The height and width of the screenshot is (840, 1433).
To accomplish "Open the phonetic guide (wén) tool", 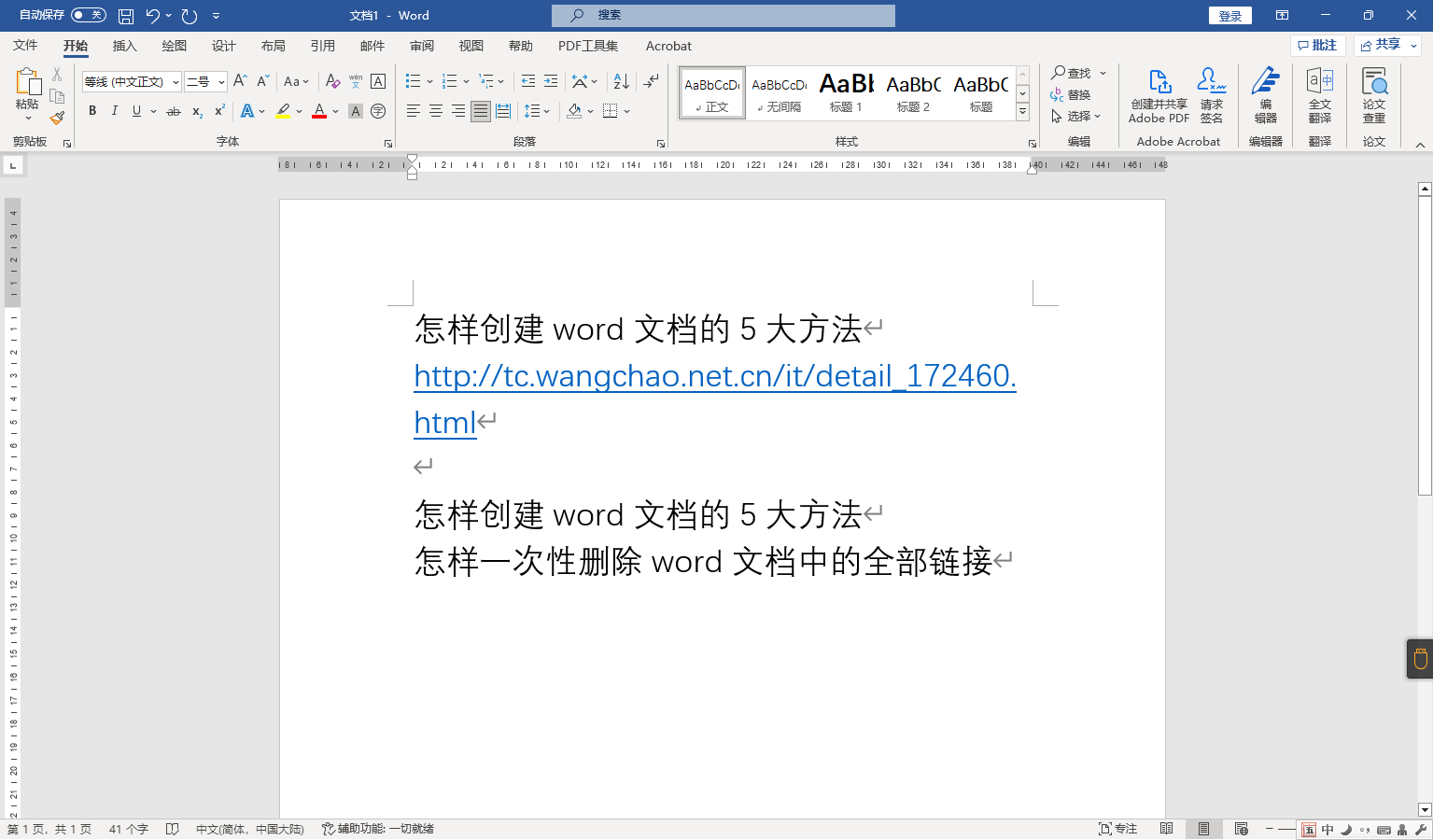I will tap(356, 81).
